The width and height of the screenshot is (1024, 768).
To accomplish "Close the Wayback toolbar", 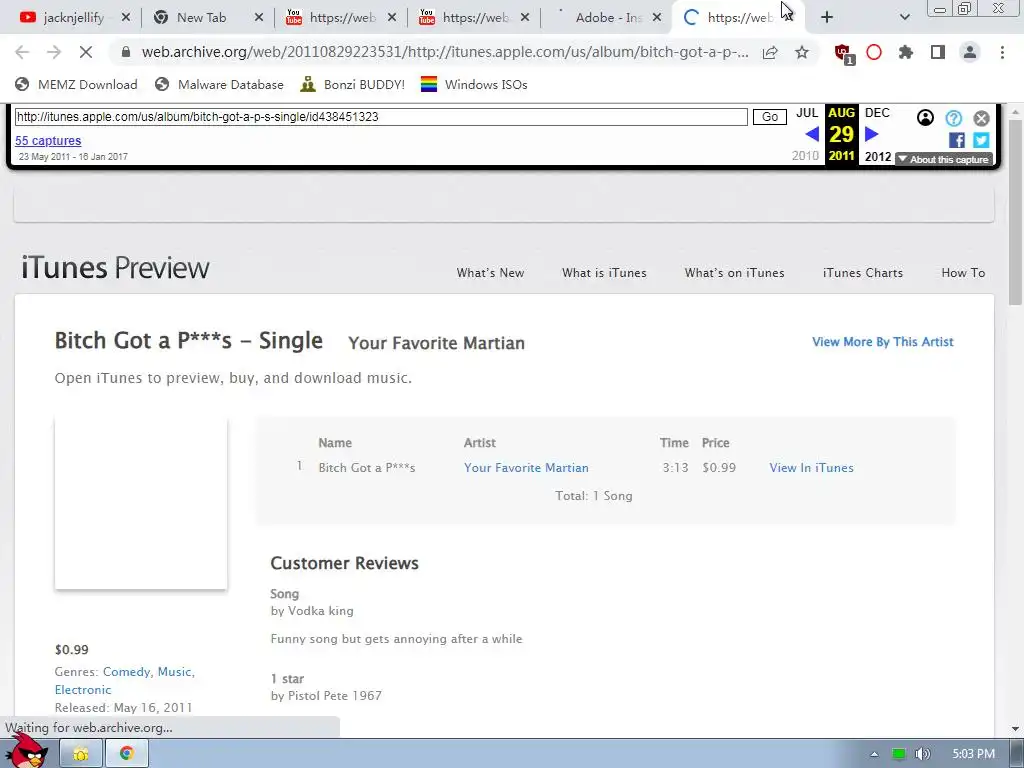I will pyautogui.click(x=981, y=118).
